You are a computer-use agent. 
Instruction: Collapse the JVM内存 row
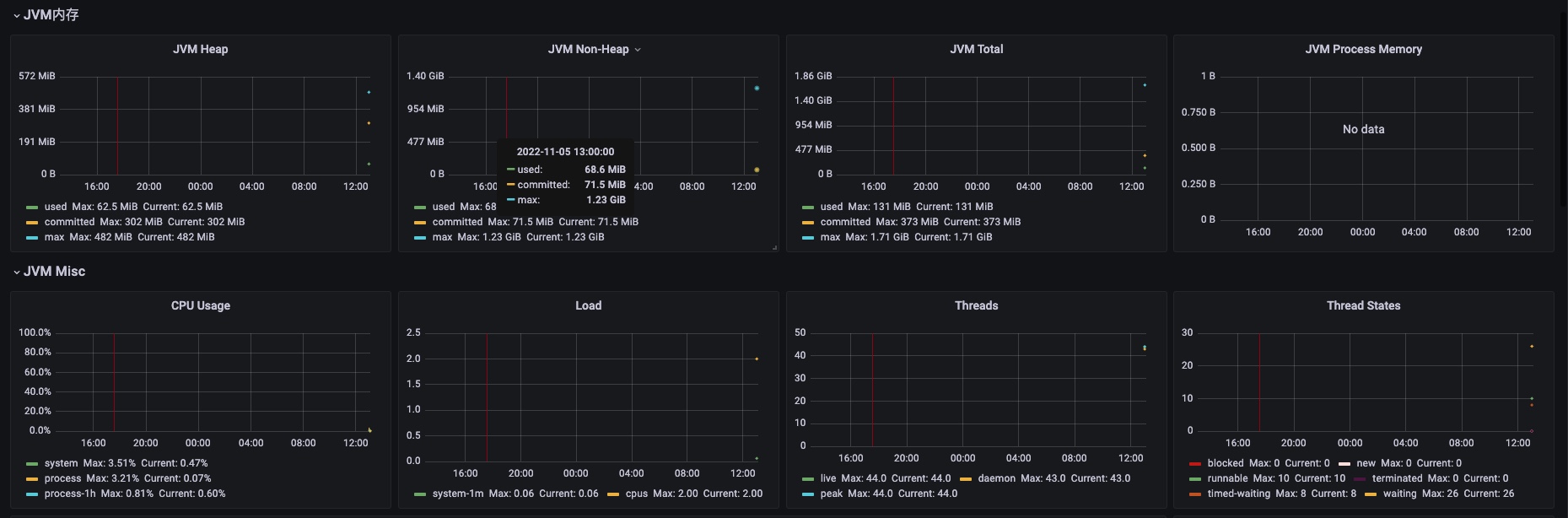[x=46, y=15]
